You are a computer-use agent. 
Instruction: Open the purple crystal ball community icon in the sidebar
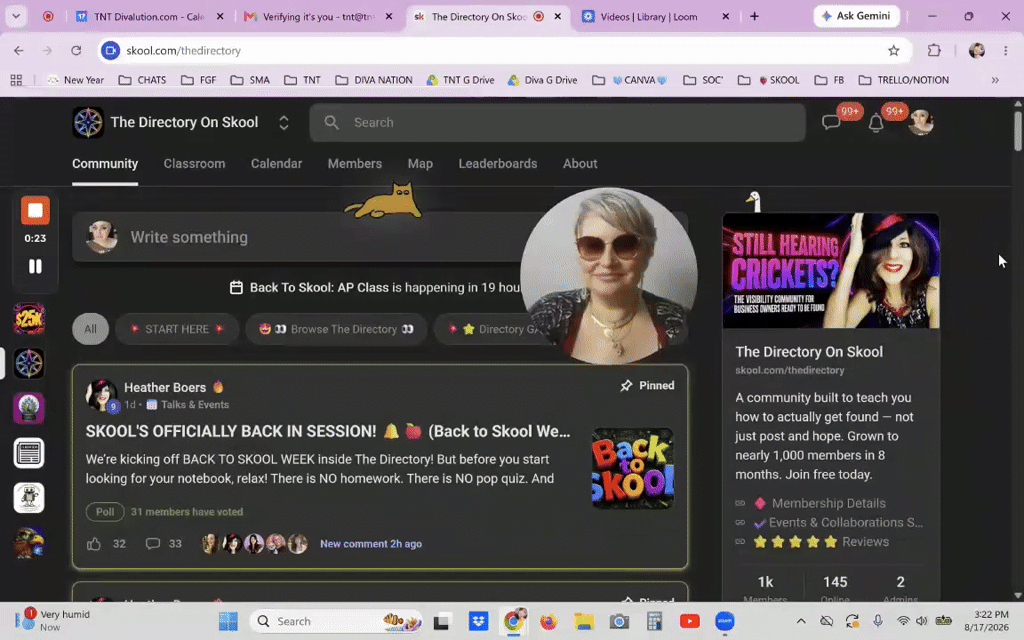click(x=29, y=408)
